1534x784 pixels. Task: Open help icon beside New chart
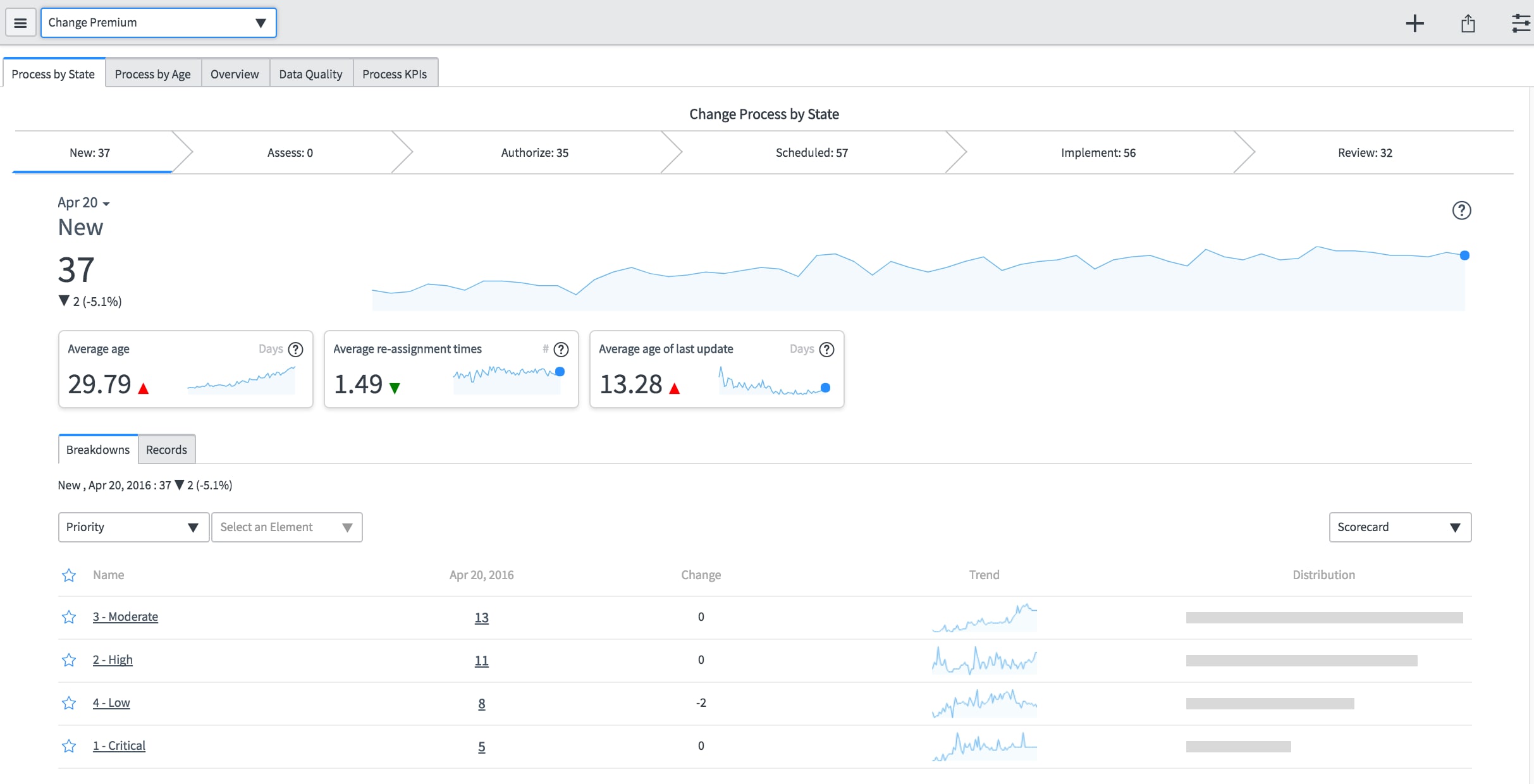coord(1461,211)
